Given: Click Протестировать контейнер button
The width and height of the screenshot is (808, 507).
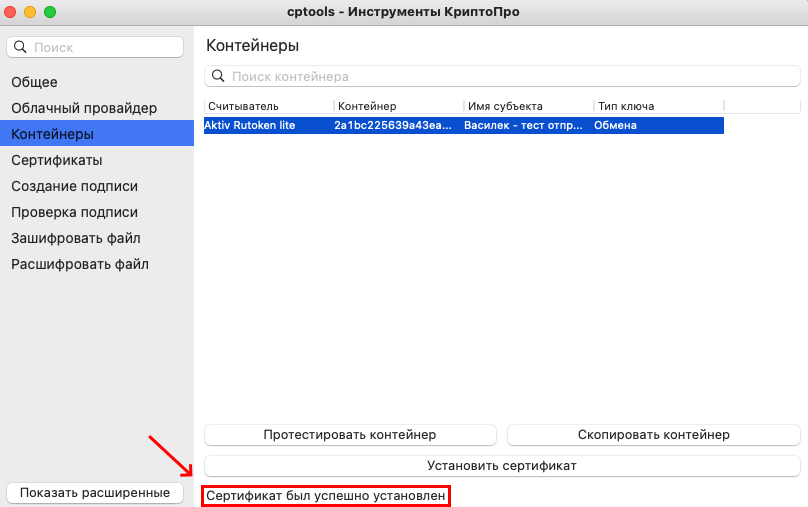Looking at the screenshot, I should coord(350,435).
